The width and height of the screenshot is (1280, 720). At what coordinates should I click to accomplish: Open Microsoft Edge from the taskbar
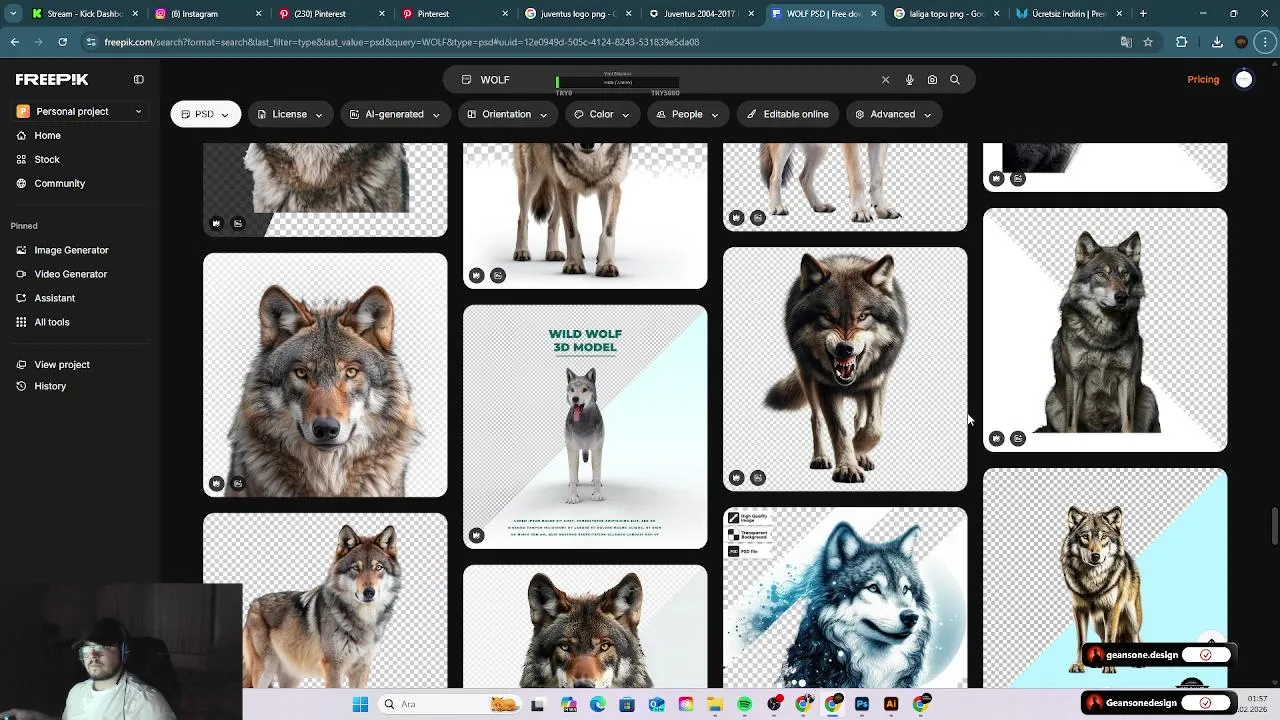click(598, 704)
